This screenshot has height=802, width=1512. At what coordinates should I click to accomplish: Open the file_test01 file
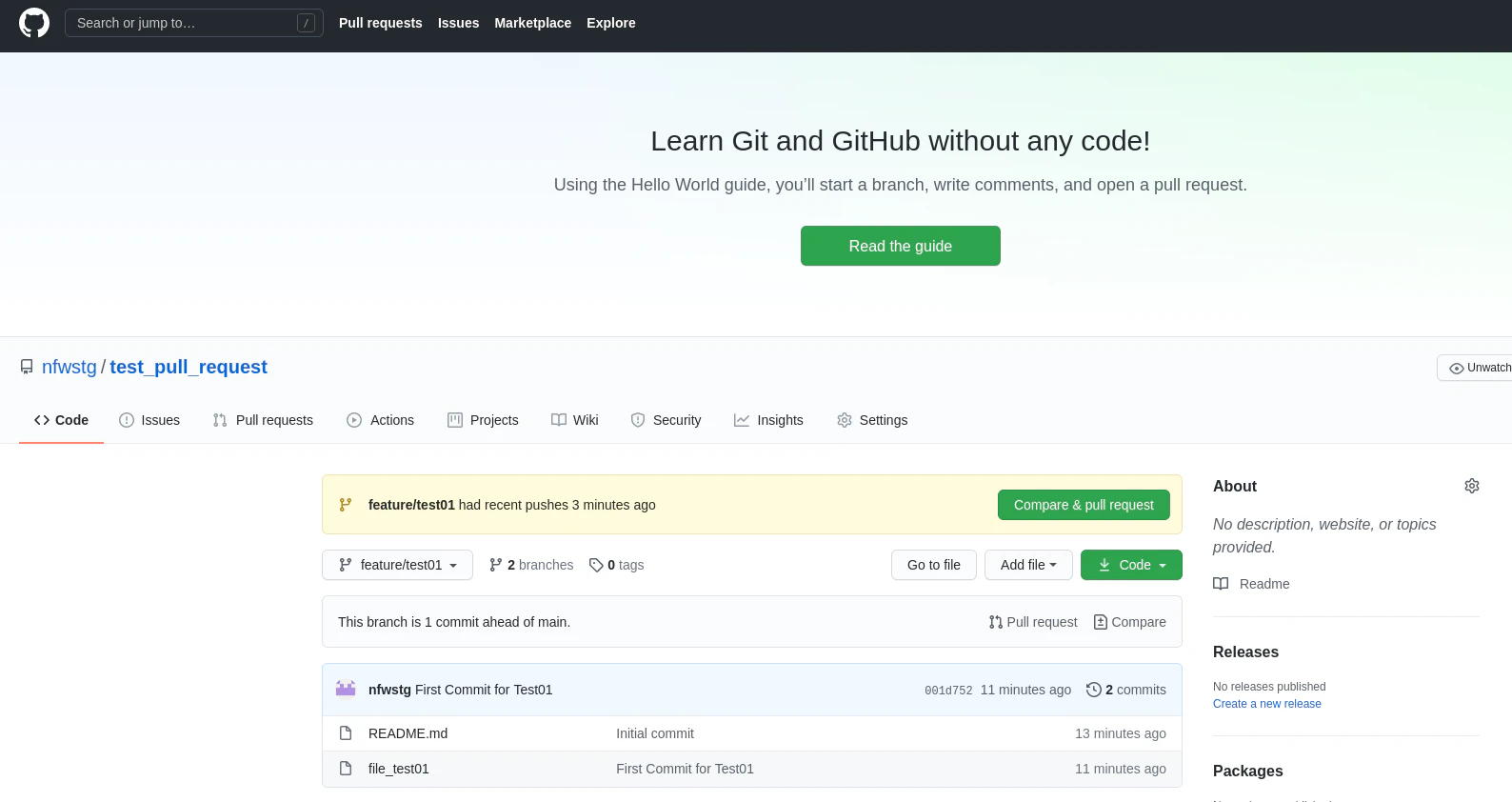pyautogui.click(x=399, y=769)
